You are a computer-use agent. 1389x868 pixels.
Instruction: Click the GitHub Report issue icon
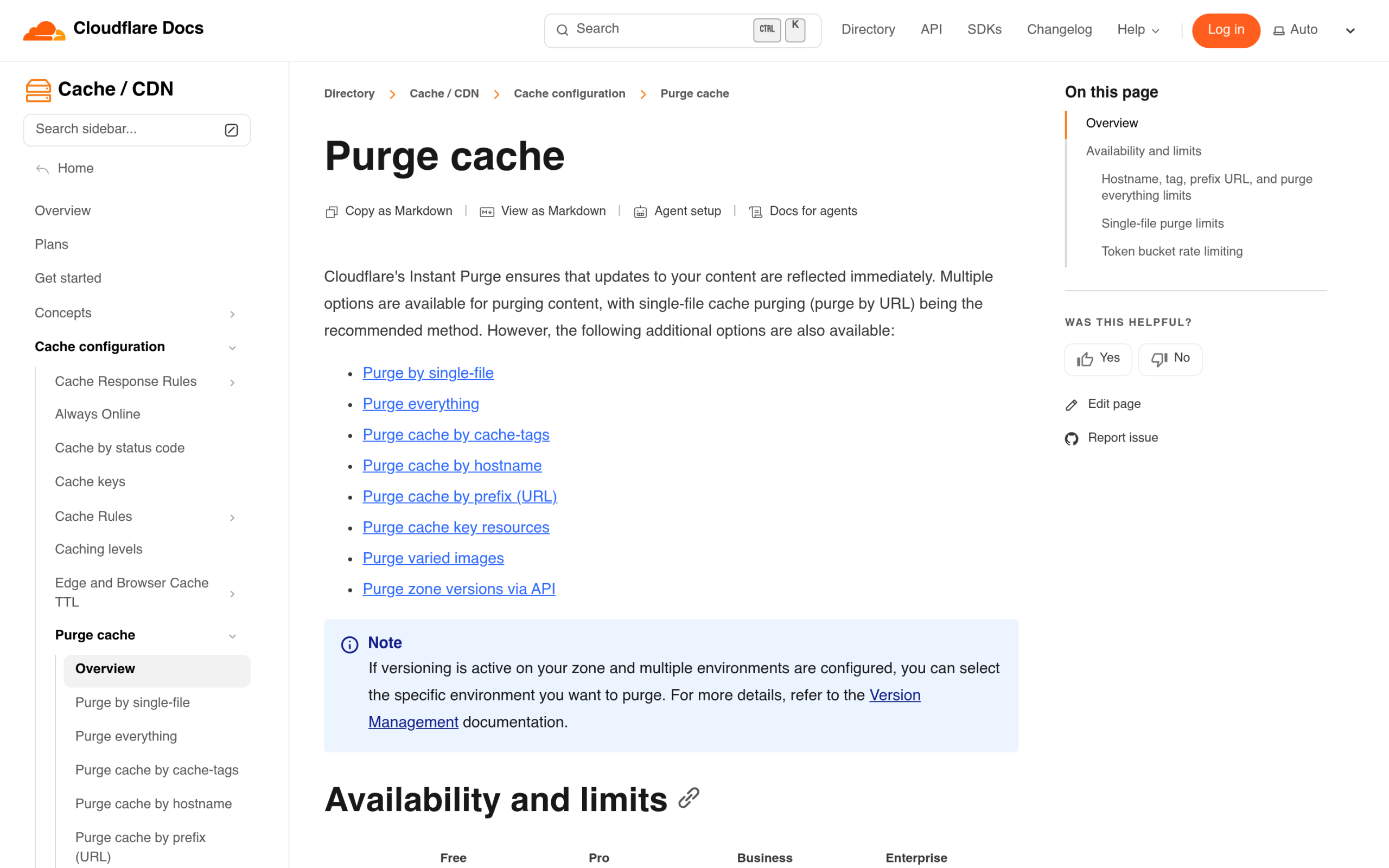tap(1071, 438)
